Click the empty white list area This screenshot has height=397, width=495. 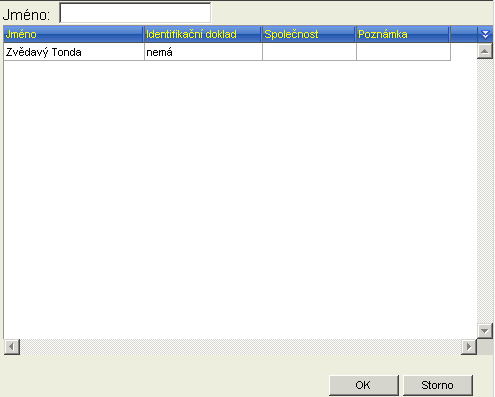point(240,200)
